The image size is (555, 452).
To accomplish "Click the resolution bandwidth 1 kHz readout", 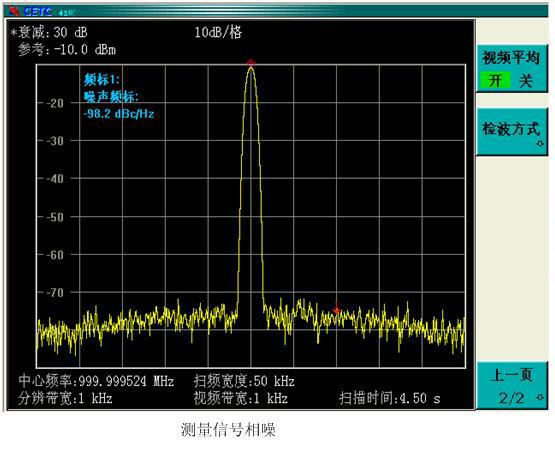I will [x=65, y=399].
